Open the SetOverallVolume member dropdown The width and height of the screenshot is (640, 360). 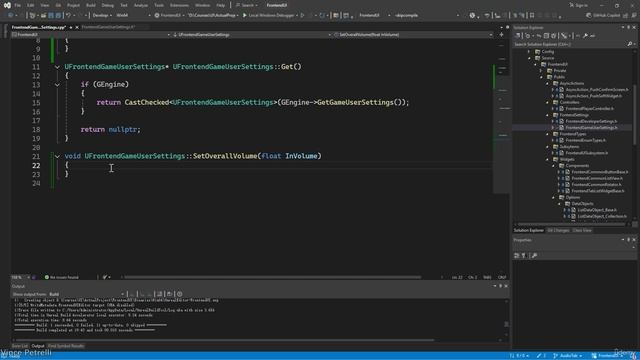click(x=413, y=35)
